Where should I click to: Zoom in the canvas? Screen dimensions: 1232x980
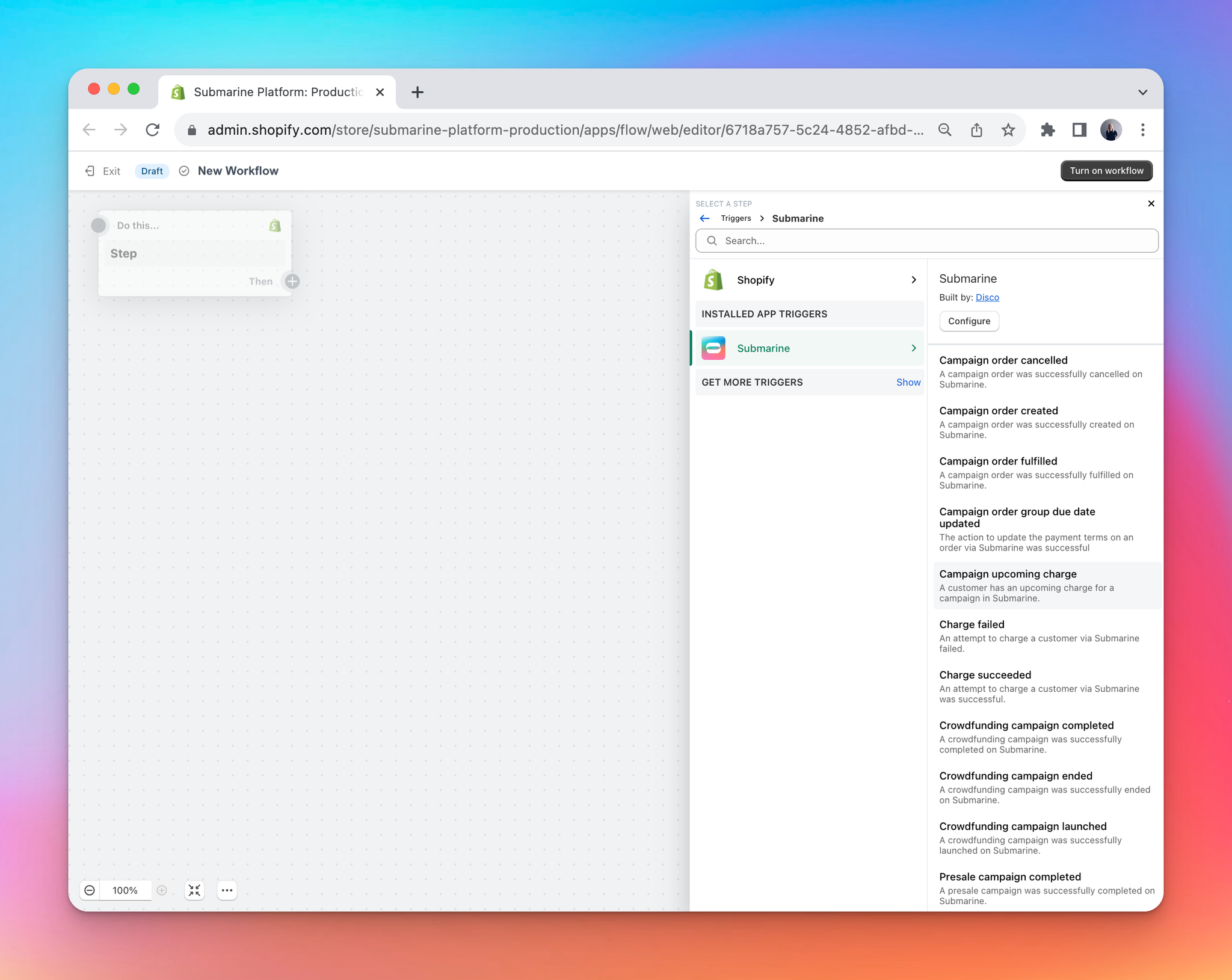pyautogui.click(x=162, y=890)
